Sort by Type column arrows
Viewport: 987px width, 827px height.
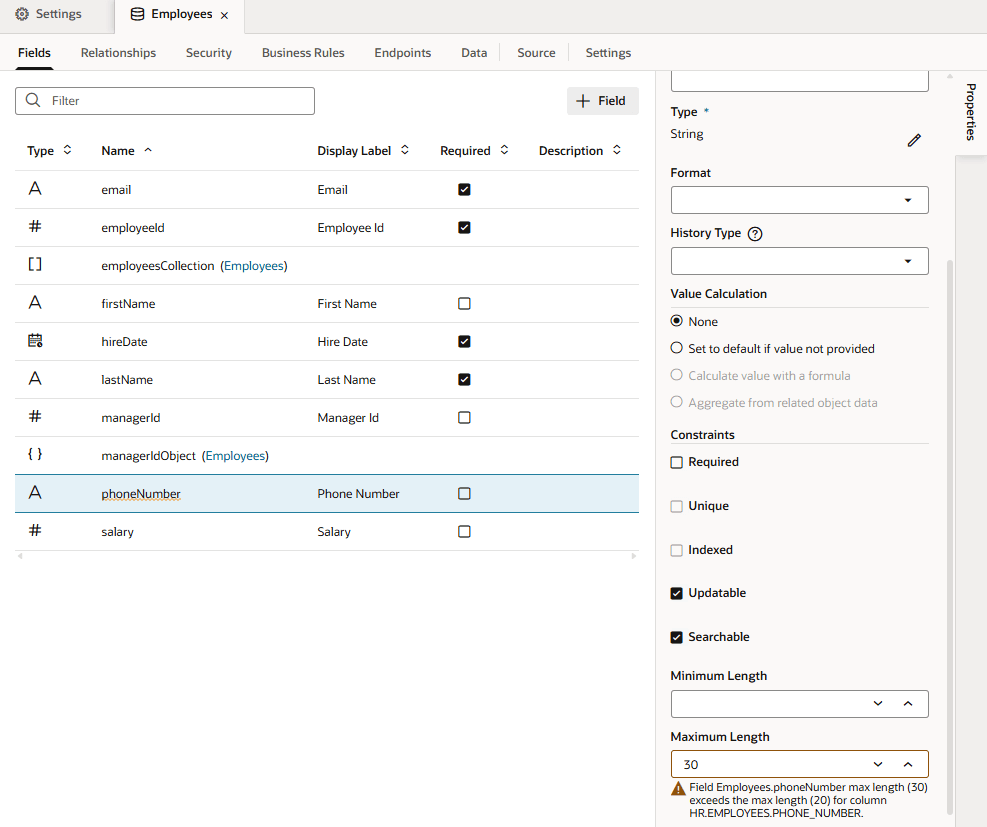67,150
